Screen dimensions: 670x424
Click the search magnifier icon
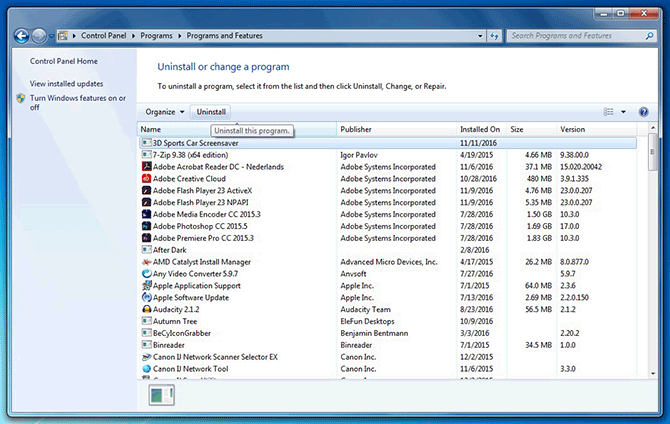click(x=649, y=36)
